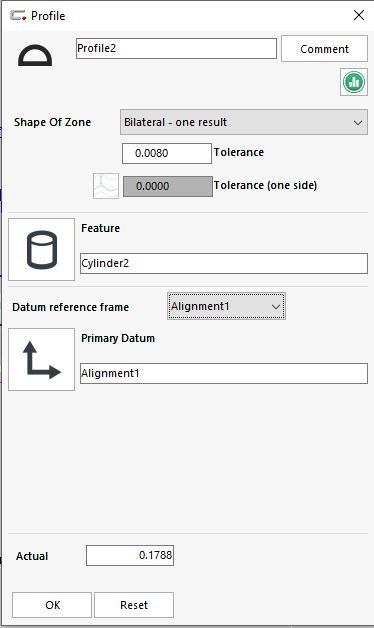Open the green statistics chart icon
Image resolution: width=374 pixels, height=628 pixels.
(354, 82)
